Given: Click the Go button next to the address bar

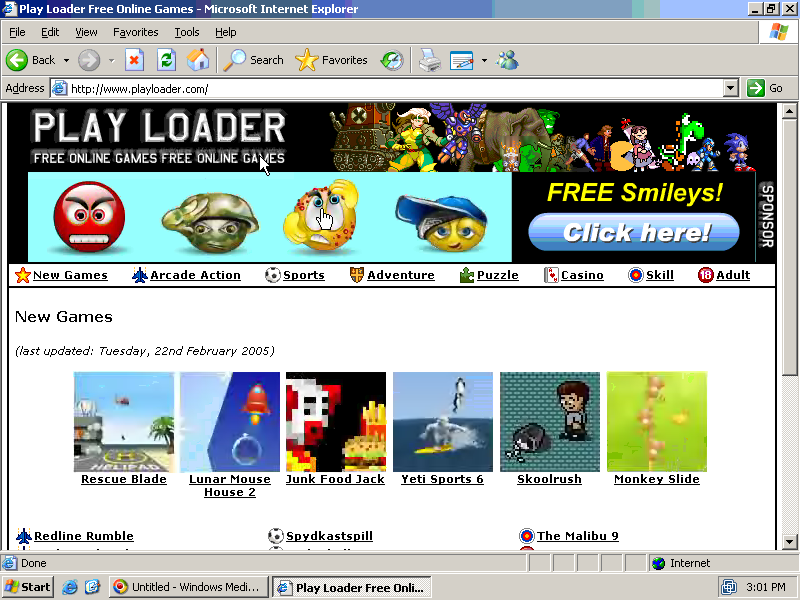Looking at the screenshot, I should tap(765, 88).
